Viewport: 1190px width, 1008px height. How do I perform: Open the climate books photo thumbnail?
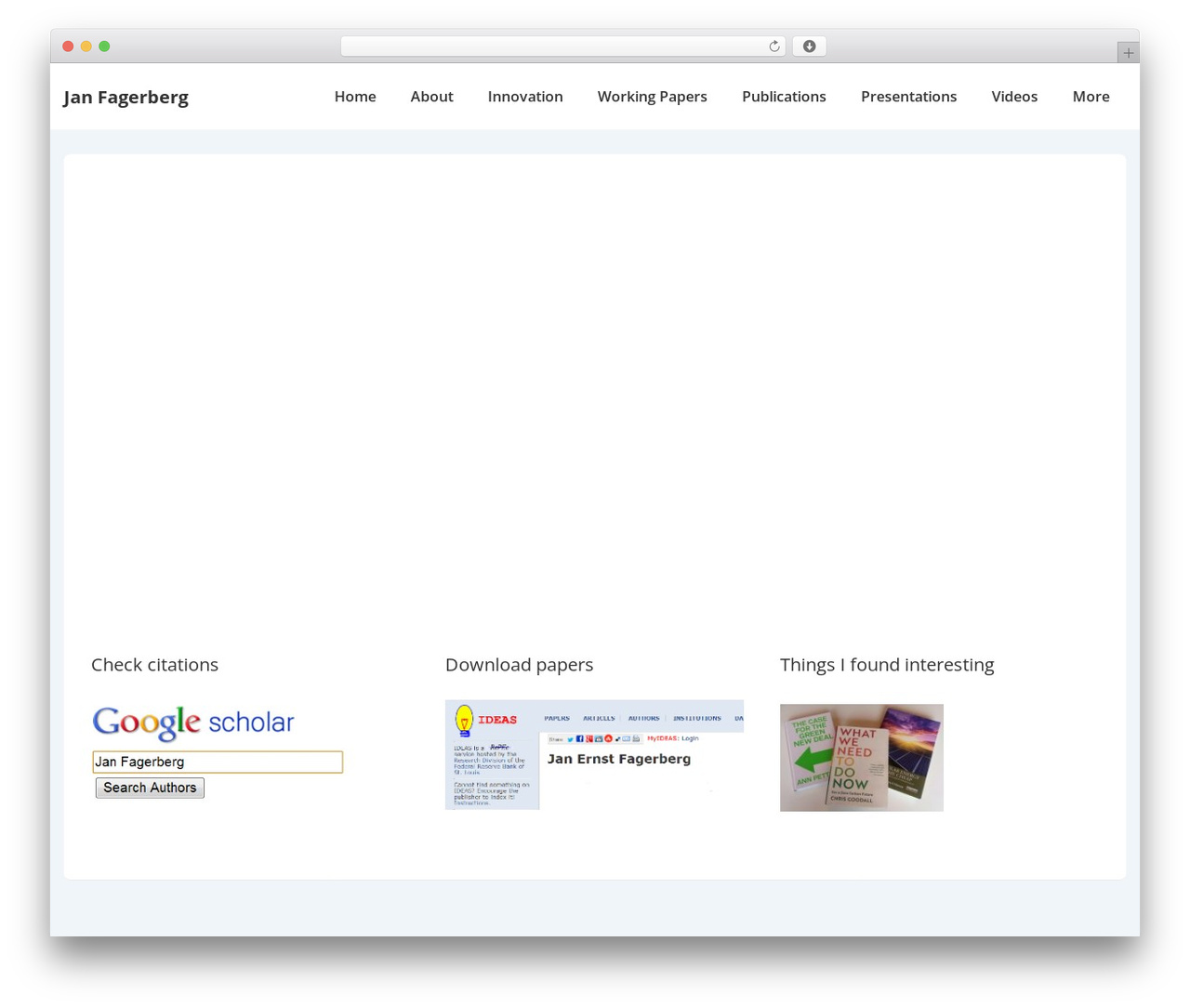pyautogui.click(x=862, y=758)
